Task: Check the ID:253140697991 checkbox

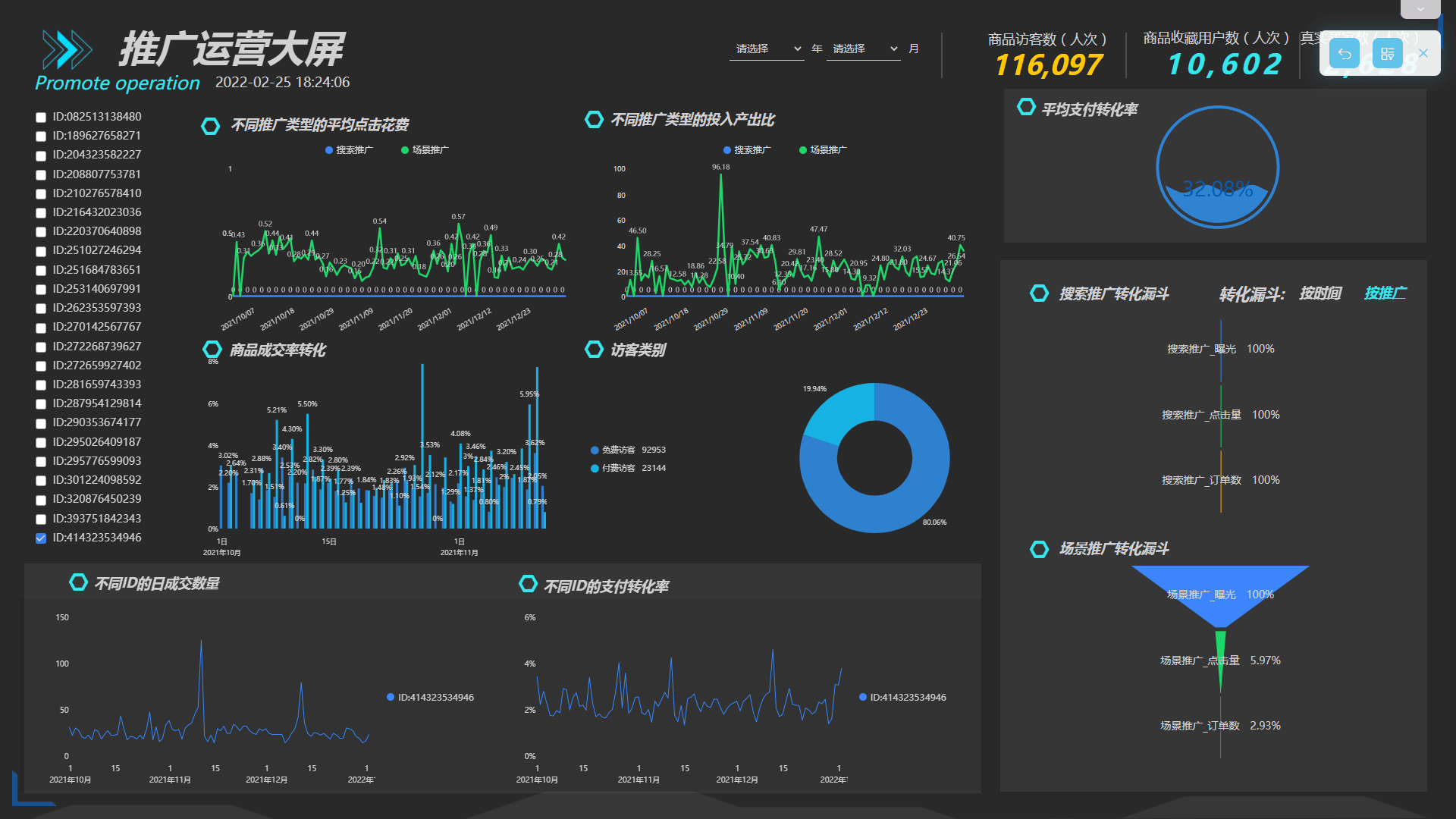Action: click(x=41, y=290)
